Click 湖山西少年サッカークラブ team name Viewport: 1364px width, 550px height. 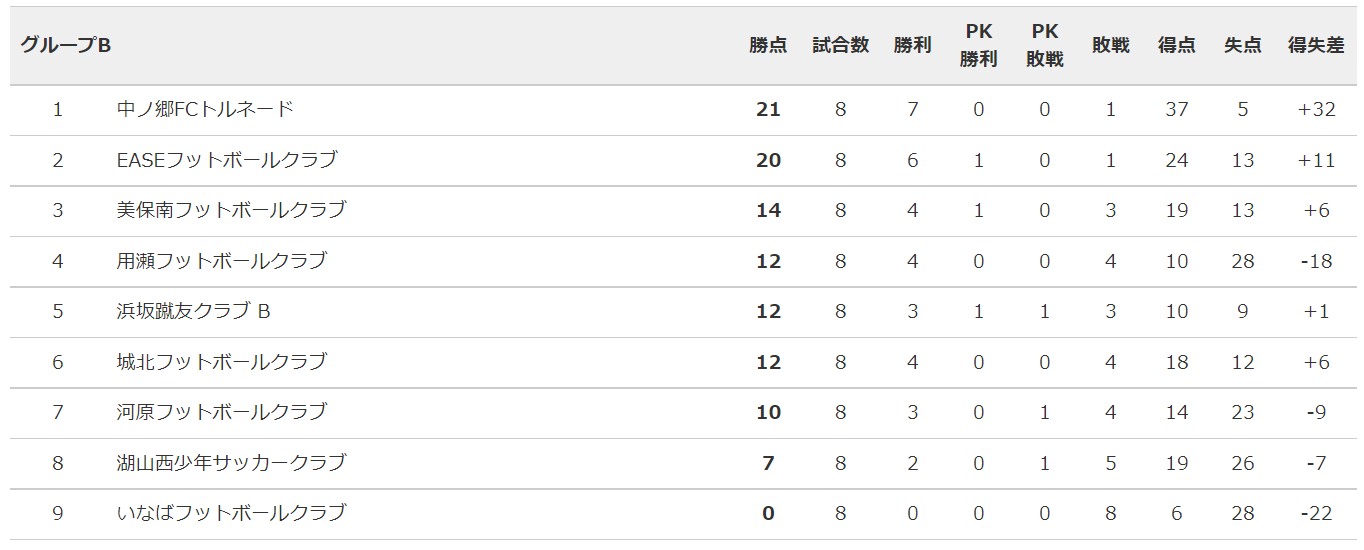coord(231,463)
